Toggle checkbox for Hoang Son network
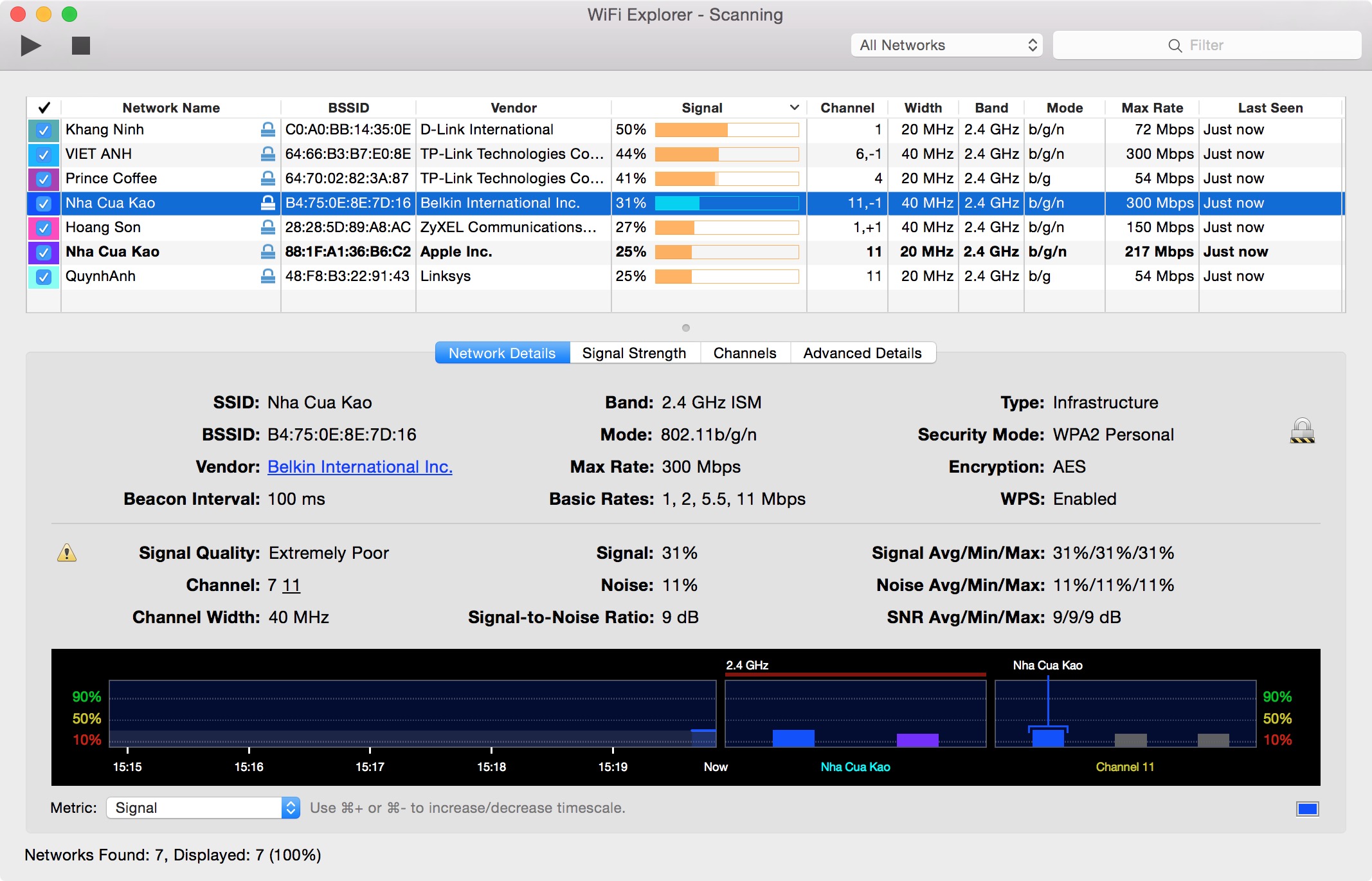 (44, 228)
